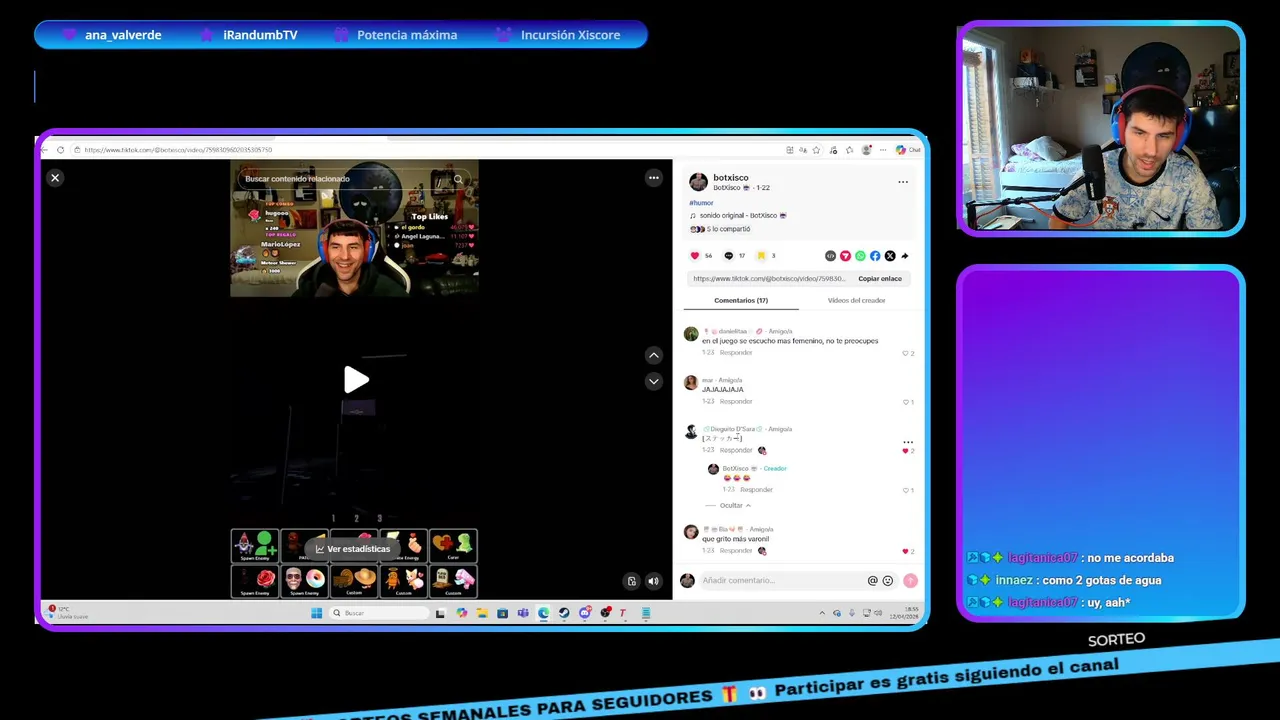This screenshot has height=720, width=1280.
Task: Bookmark the video with the favorites icon
Action: 761,256
